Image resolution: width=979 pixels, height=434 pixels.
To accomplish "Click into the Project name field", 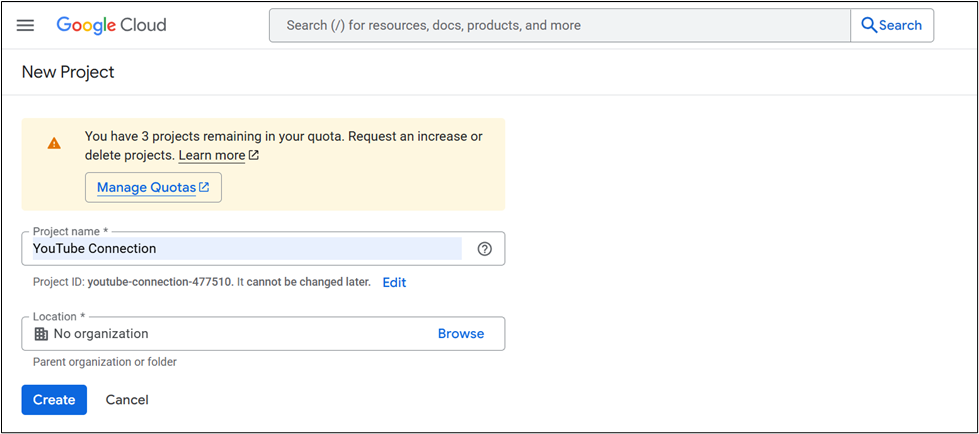I will 246,249.
